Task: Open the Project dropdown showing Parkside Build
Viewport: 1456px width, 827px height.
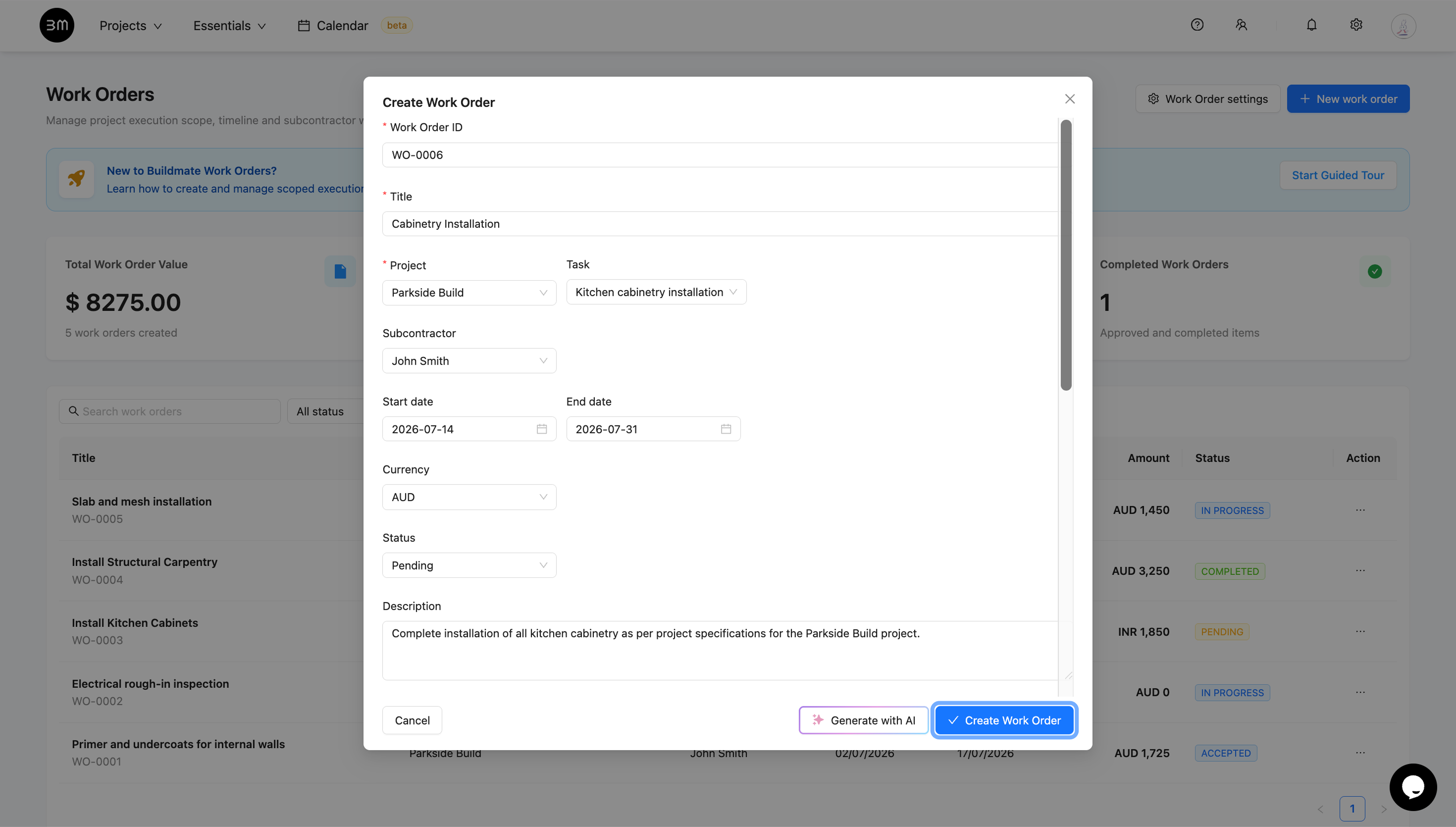Action: coord(469,293)
